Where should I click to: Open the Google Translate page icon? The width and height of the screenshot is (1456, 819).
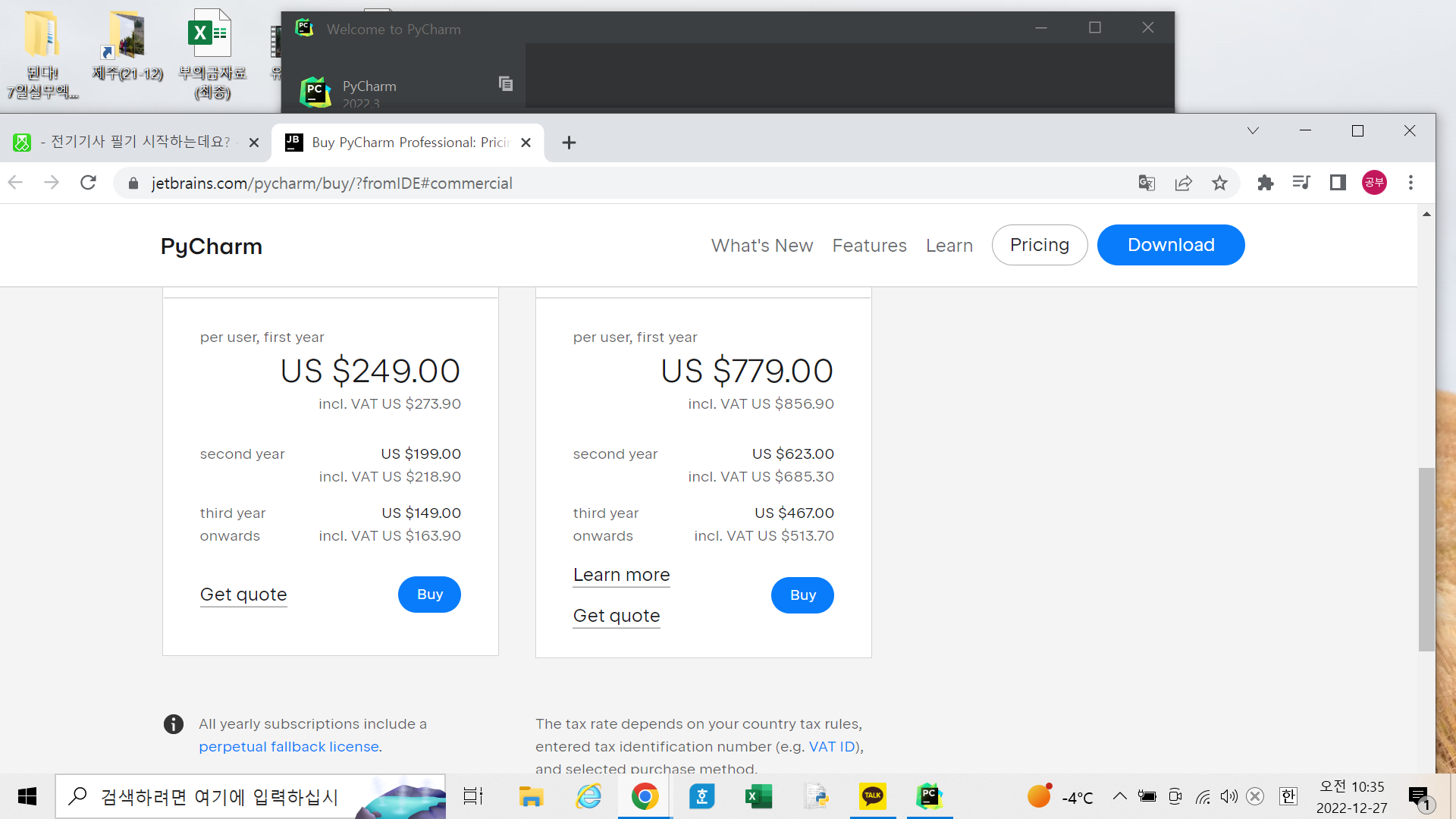point(1147,183)
